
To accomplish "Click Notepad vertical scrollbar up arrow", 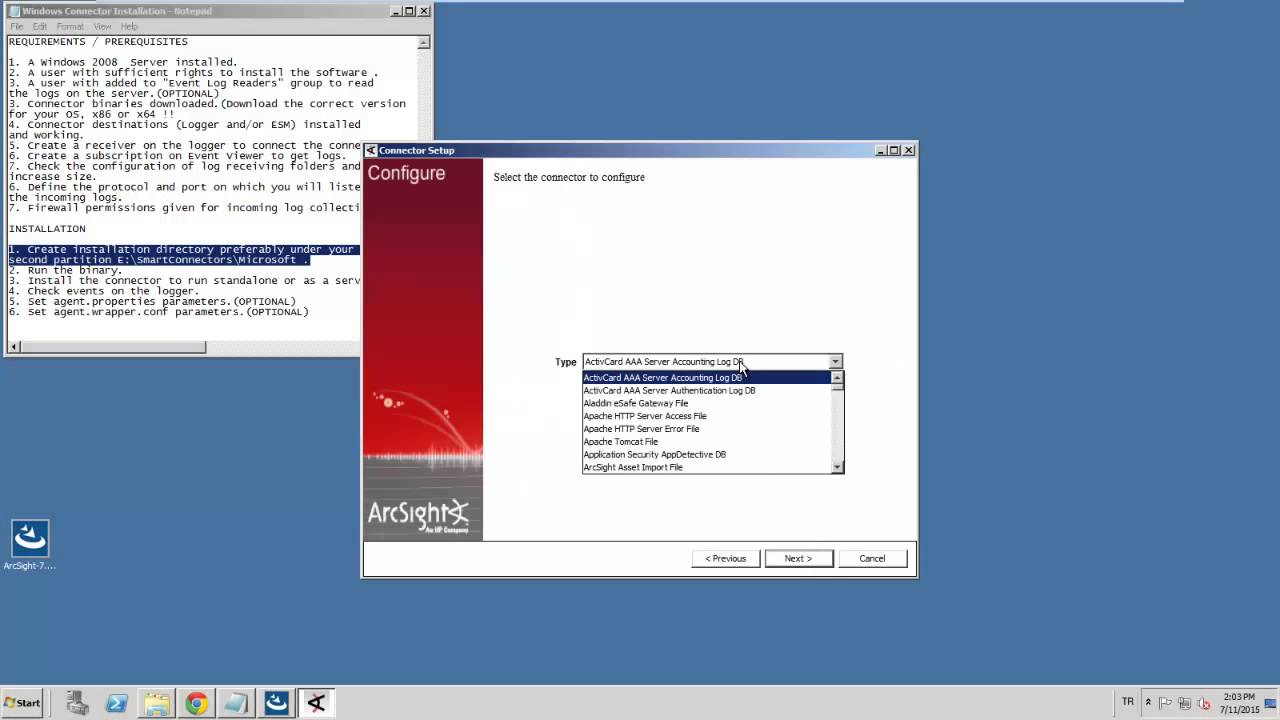I will [424, 42].
